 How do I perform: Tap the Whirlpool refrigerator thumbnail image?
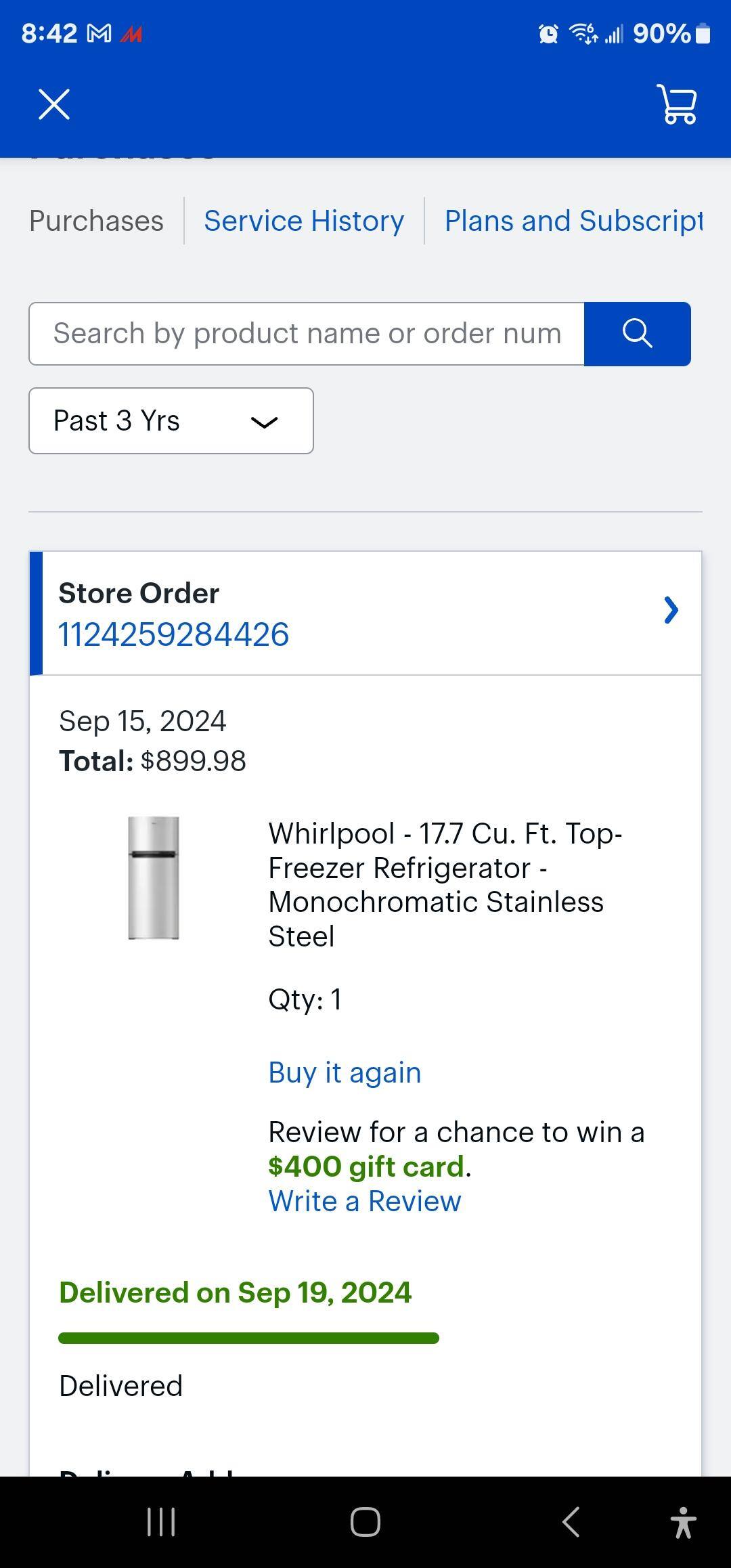click(x=154, y=877)
